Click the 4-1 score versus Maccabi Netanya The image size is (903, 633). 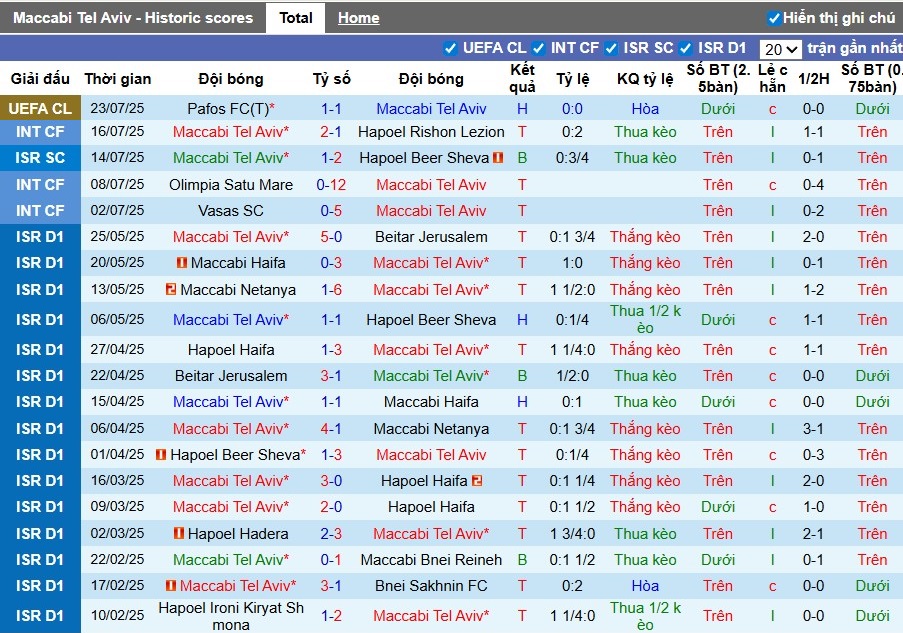331,429
